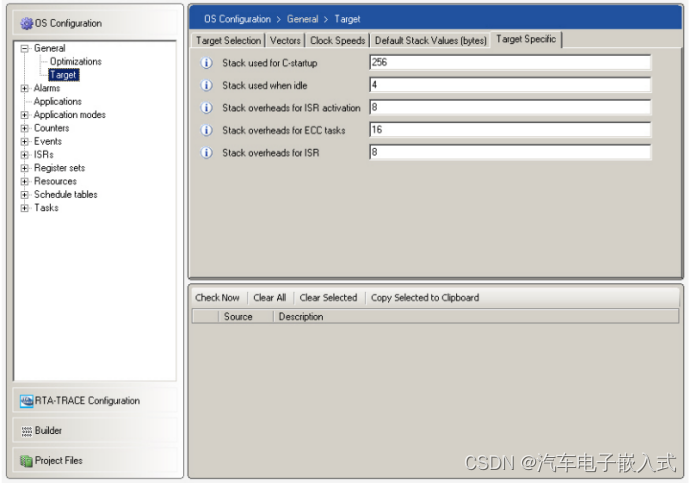The width and height of the screenshot is (692, 483).
Task: Click the Clear Selected button
Action: click(328, 298)
